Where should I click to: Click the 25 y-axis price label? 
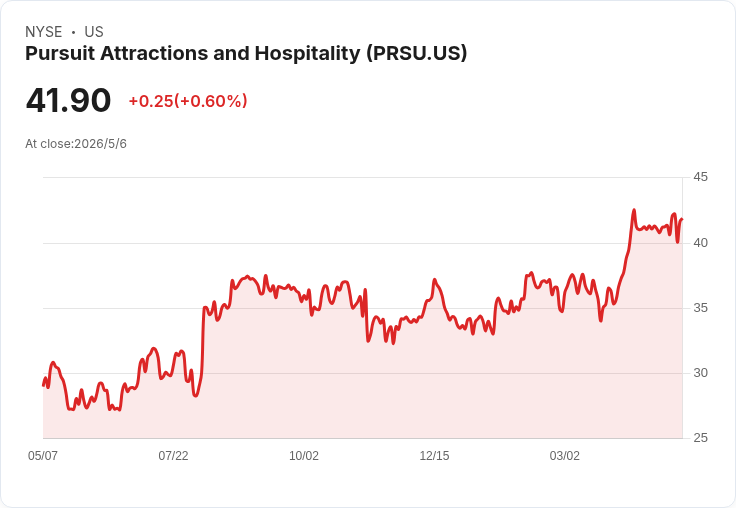(x=700, y=438)
